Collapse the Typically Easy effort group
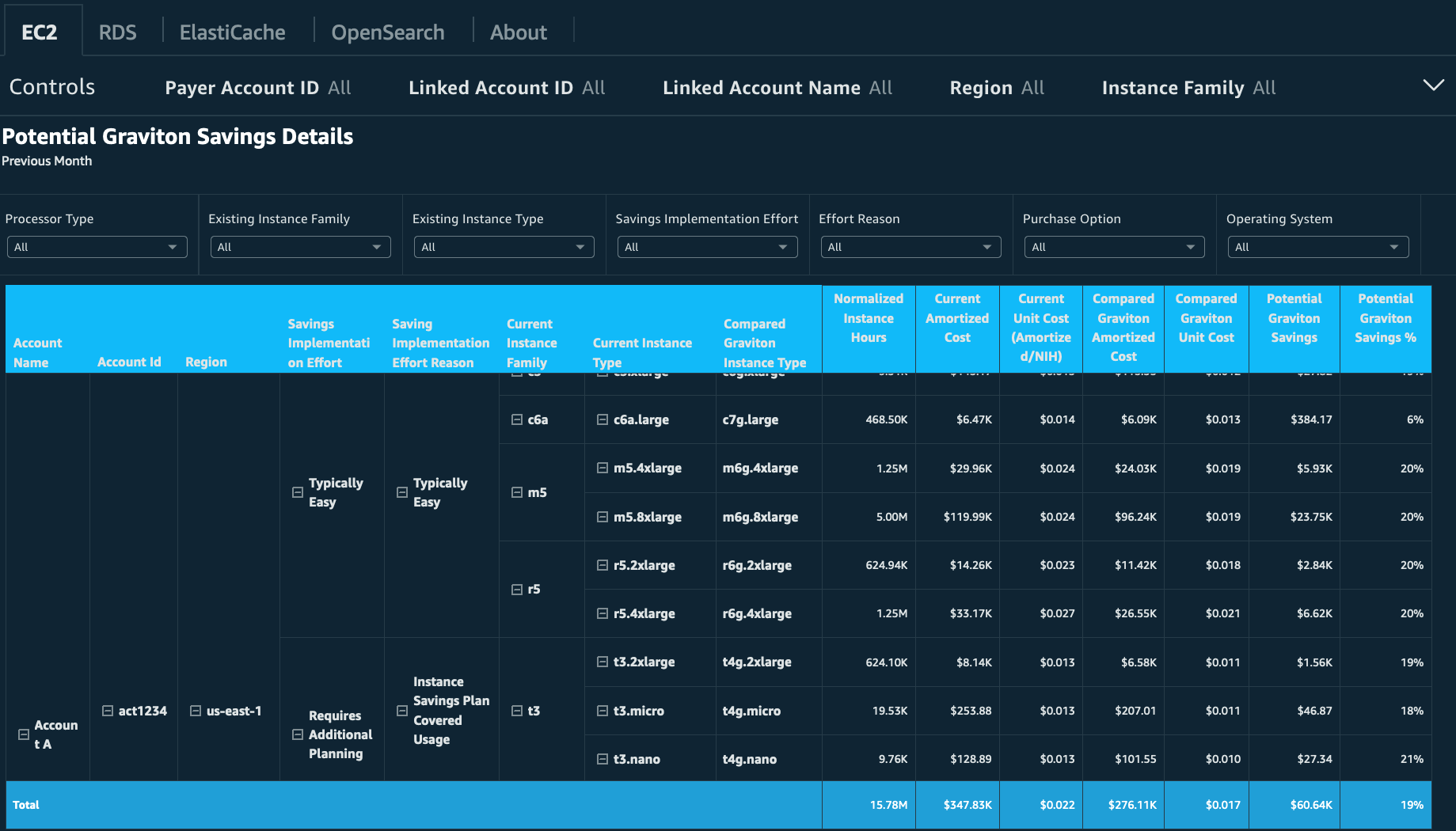The width and height of the screenshot is (1456, 831). point(296,492)
